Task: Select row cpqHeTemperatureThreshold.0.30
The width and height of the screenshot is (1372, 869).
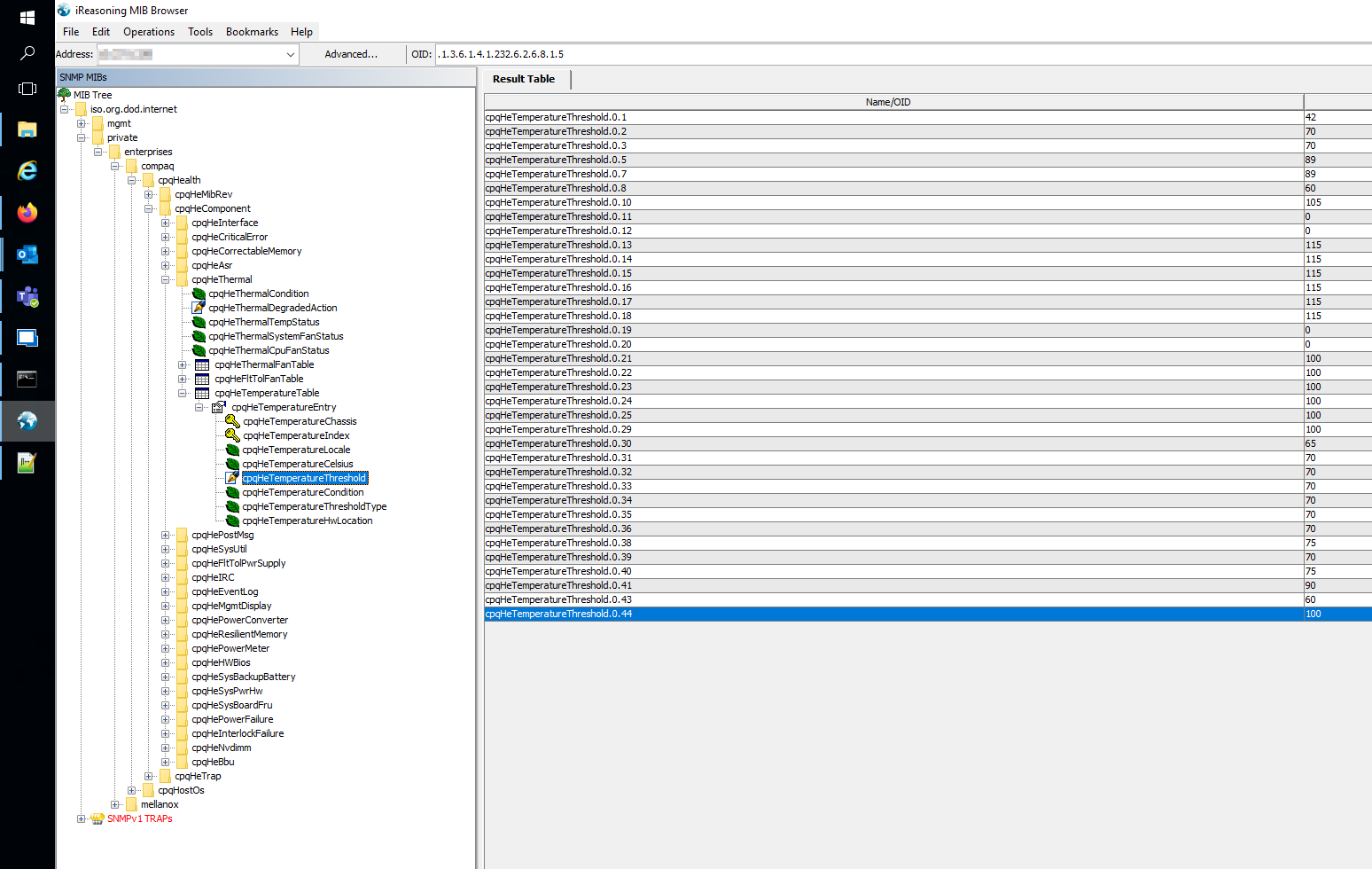Action: 927,443
